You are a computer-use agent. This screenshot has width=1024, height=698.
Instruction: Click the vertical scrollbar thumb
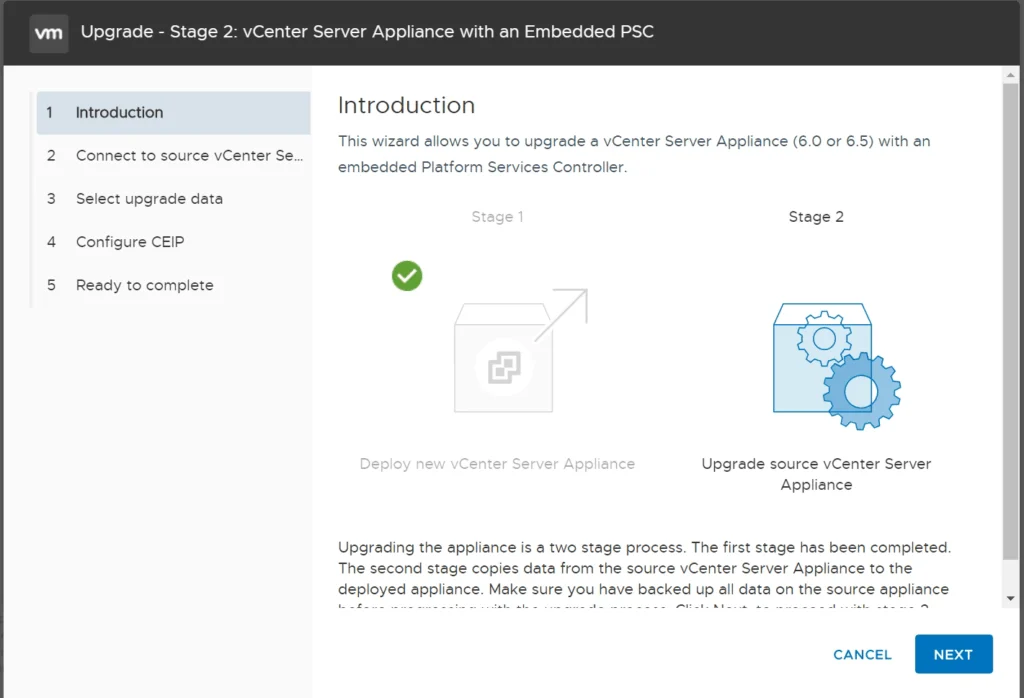click(x=1010, y=321)
